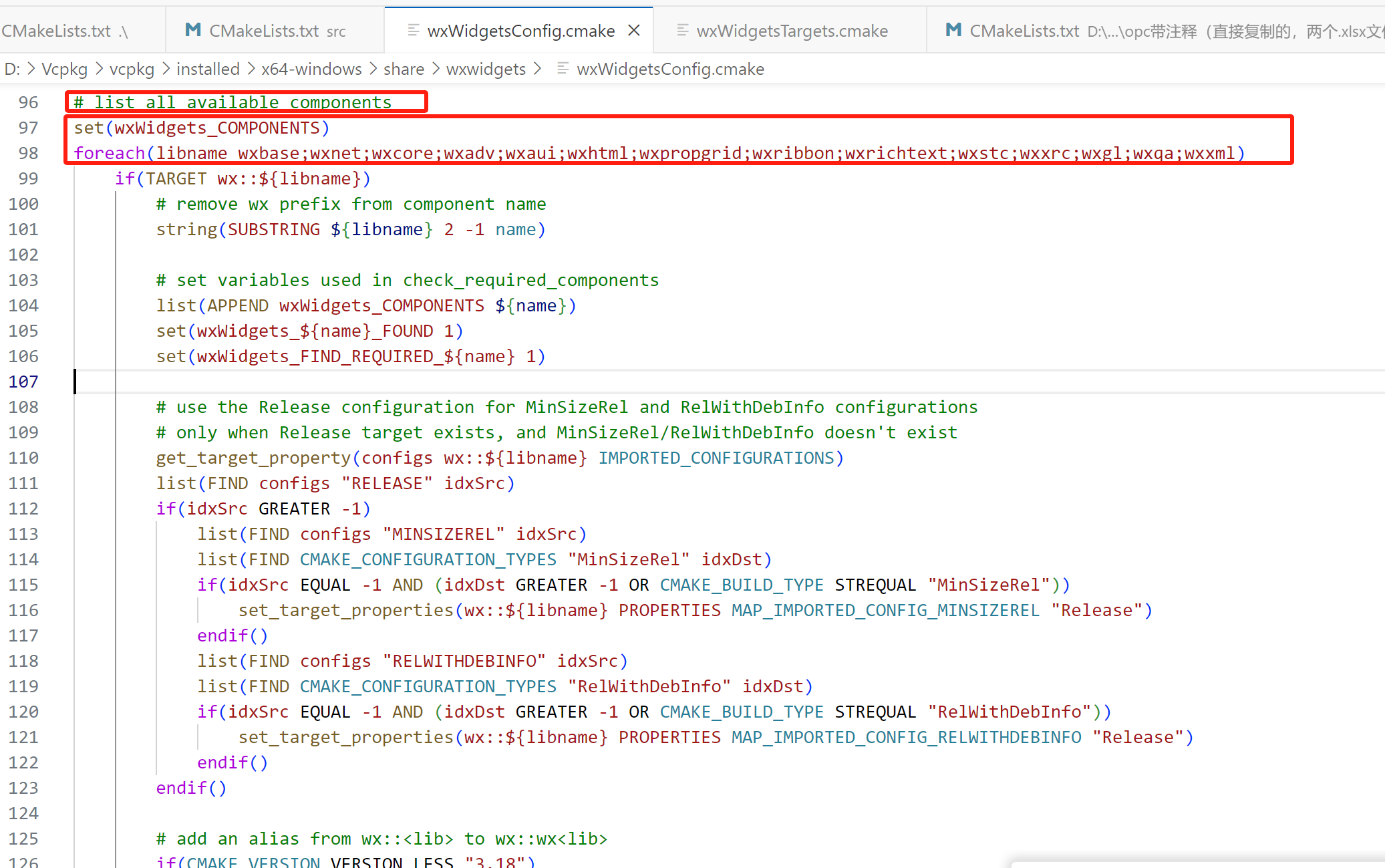
Task: Click 'IMPORTED_CONFIGURATIONS' on line 110
Action: [716, 458]
